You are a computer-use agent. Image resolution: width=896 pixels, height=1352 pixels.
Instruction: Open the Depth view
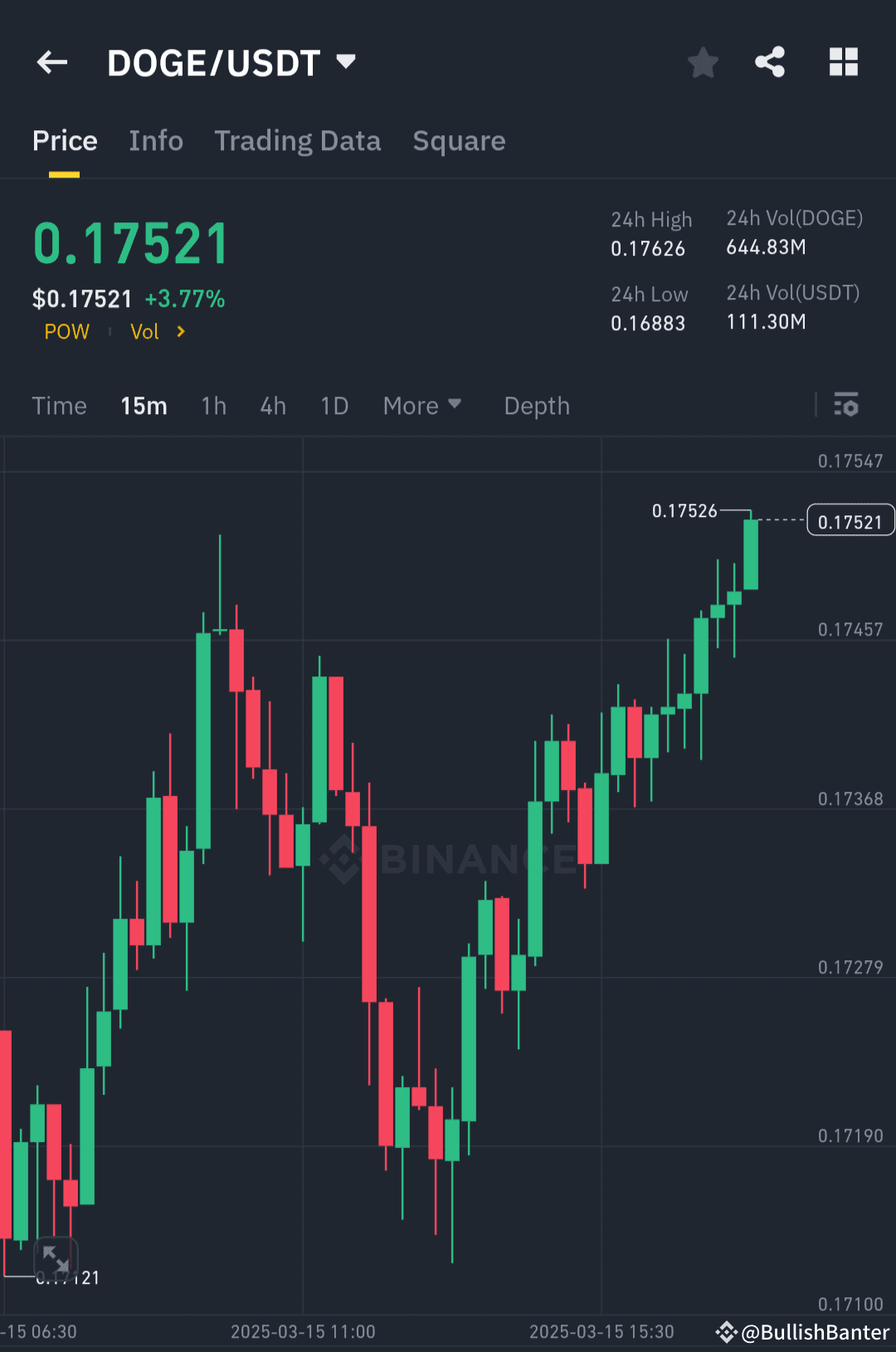coord(536,406)
